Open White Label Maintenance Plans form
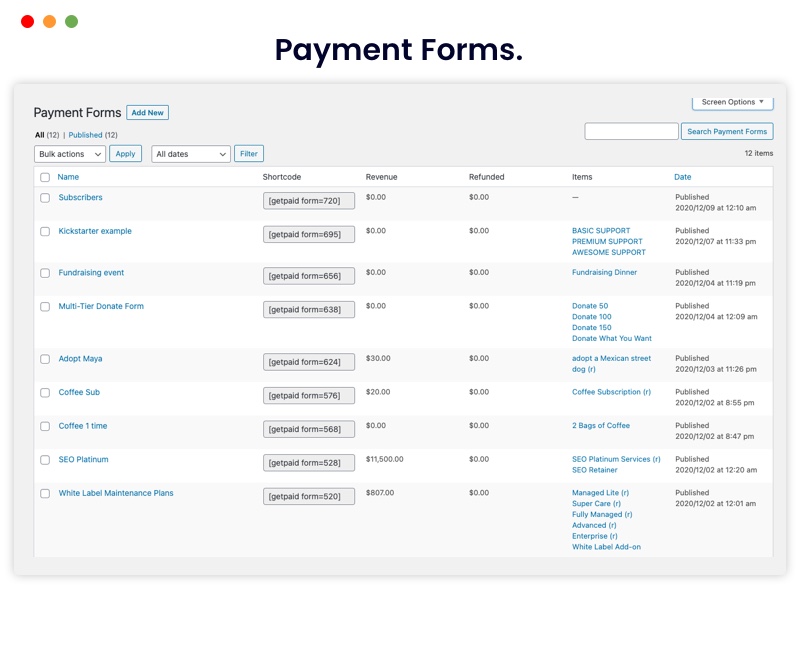800x660 pixels. coord(116,493)
